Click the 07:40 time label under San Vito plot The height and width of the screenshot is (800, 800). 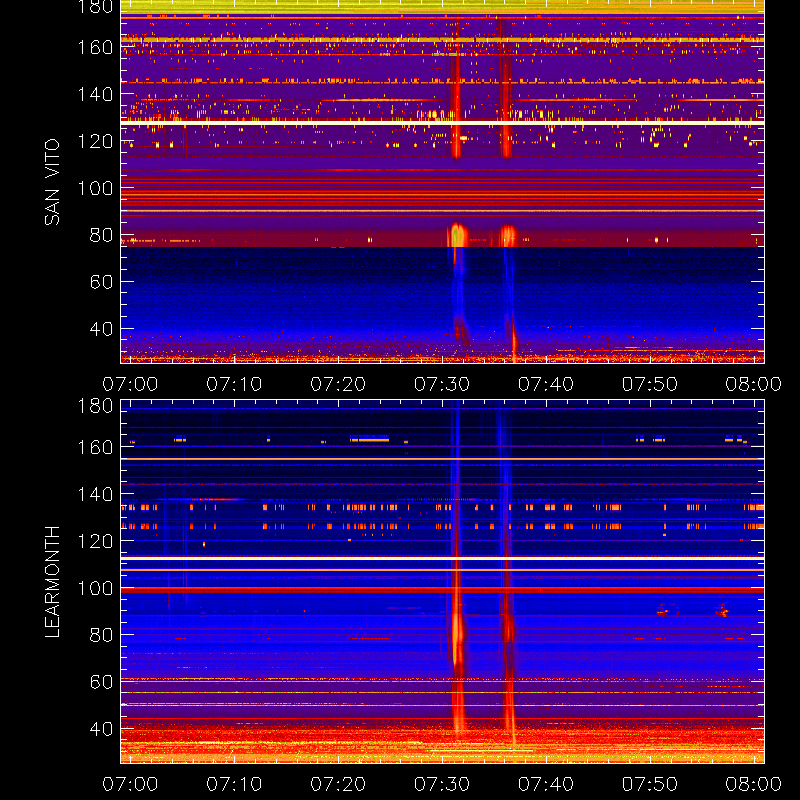coord(546,384)
